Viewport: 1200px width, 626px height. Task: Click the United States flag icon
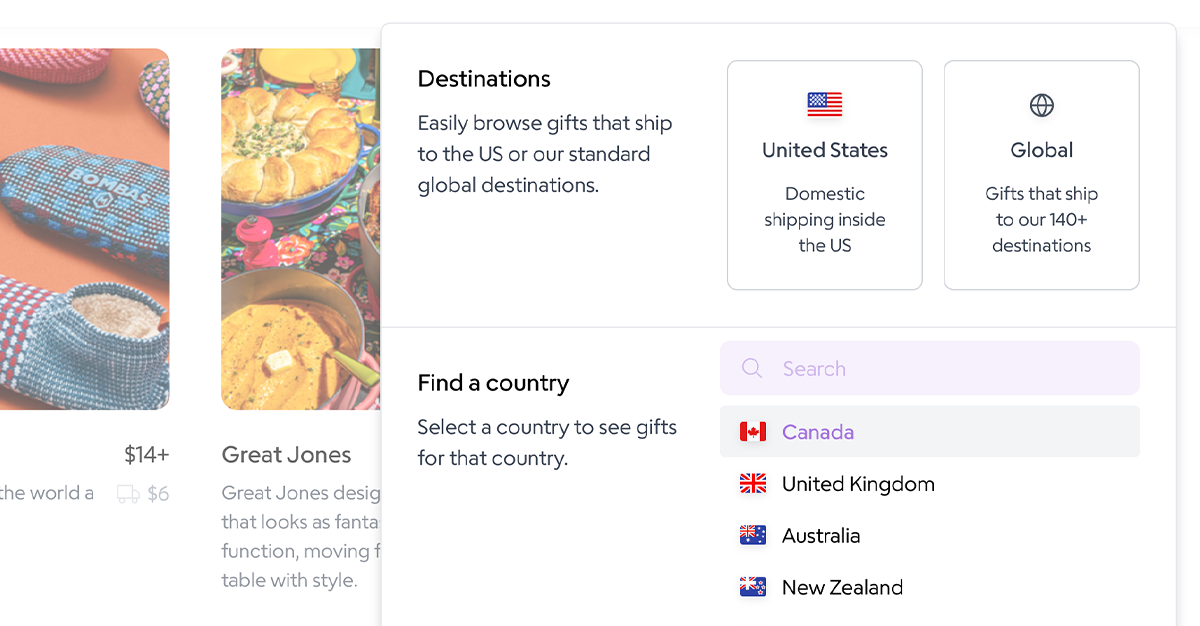pos(824,103)
